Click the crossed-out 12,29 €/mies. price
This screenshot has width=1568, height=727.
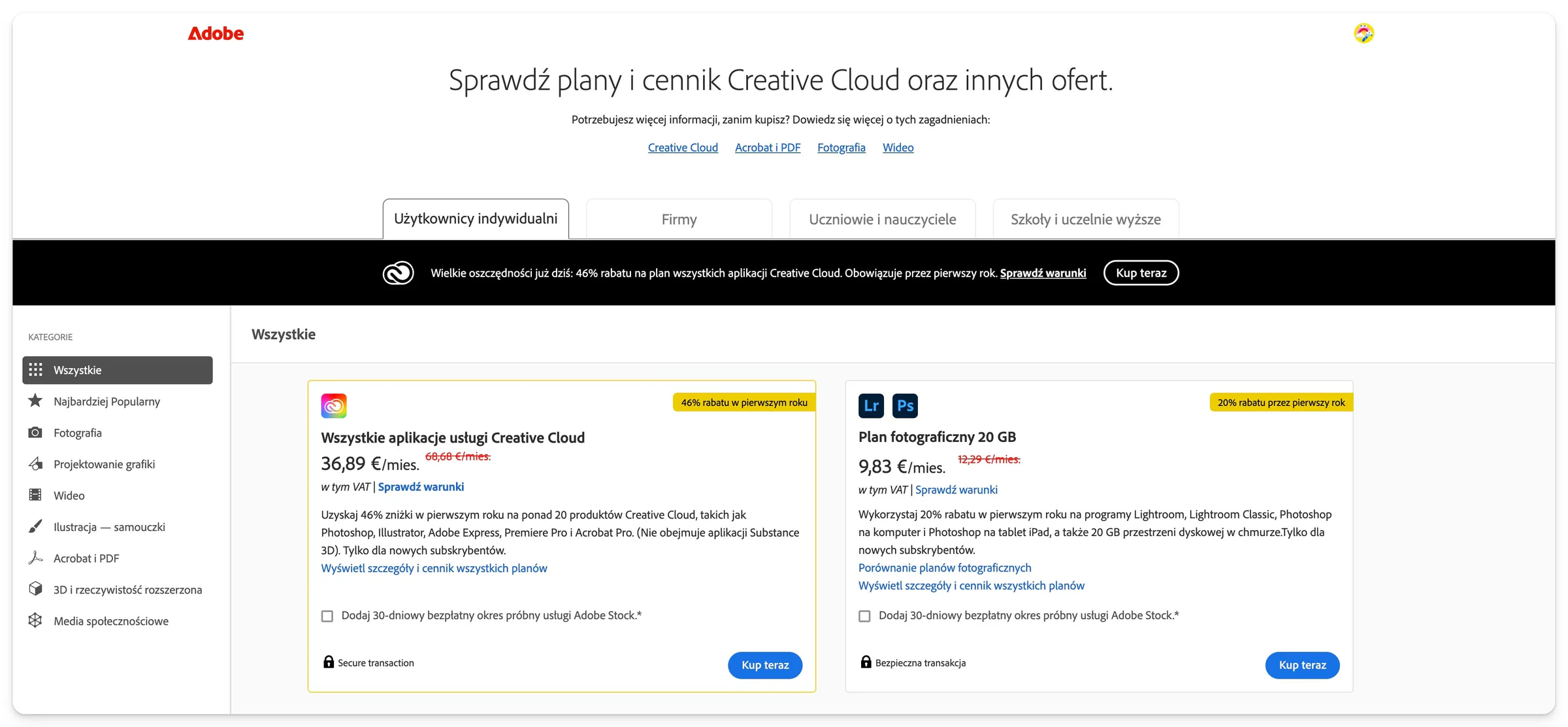988,460
